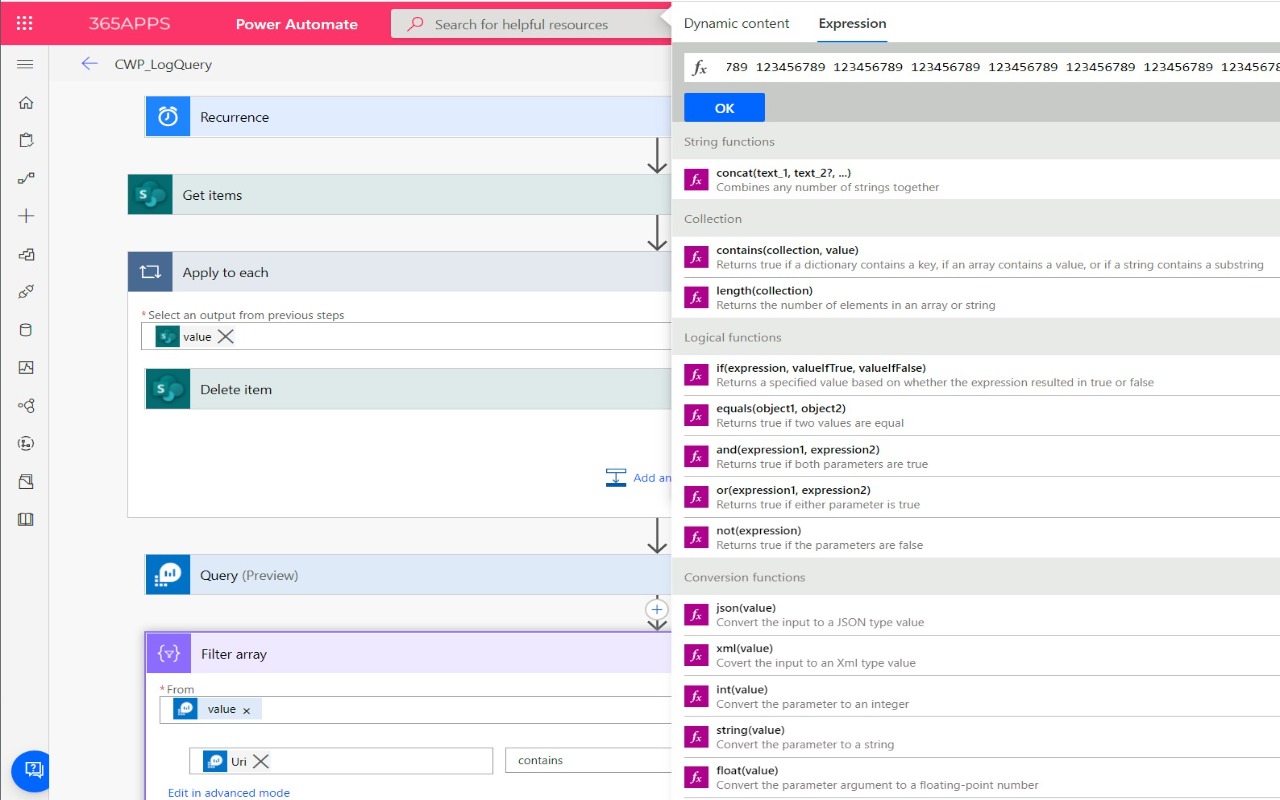Click the Power Automate title

coord(297,24)
